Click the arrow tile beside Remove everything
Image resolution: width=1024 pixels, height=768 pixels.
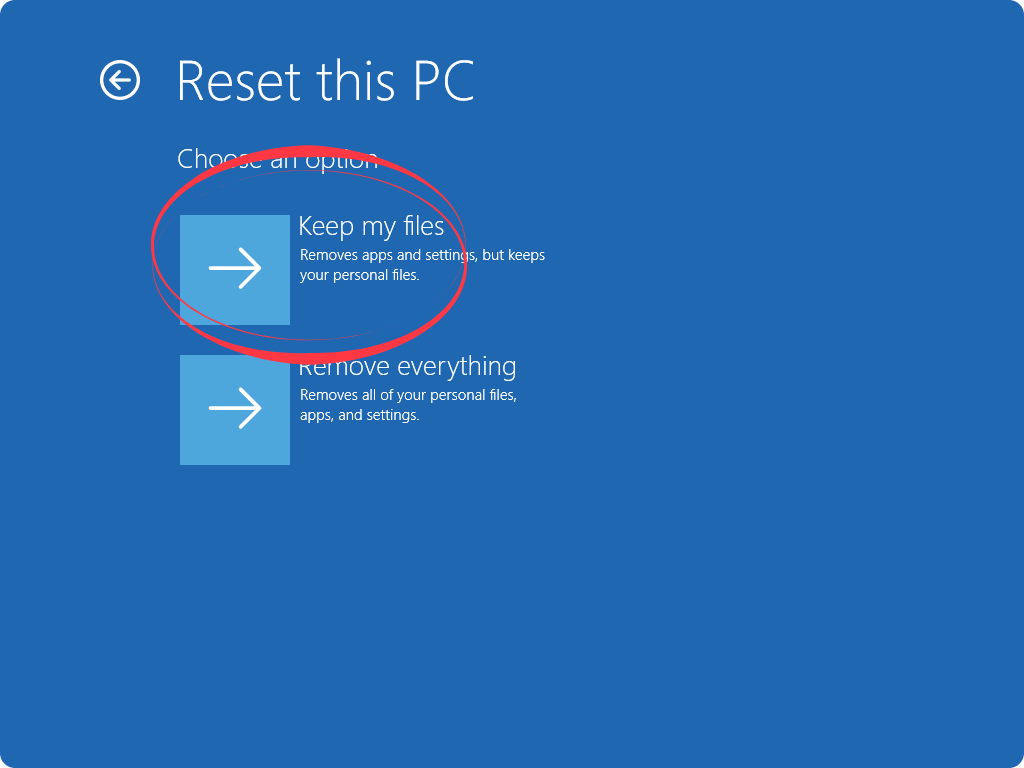(235, 410)
